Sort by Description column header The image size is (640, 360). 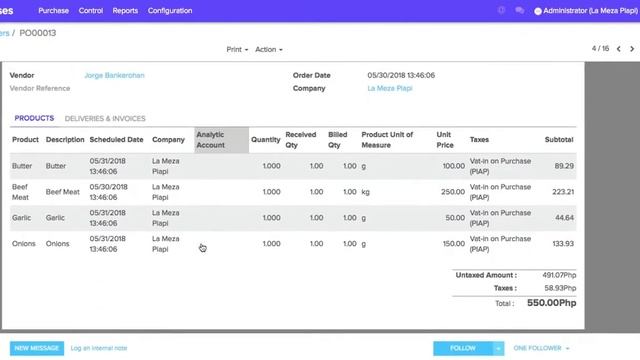click(x=65, y=140)
